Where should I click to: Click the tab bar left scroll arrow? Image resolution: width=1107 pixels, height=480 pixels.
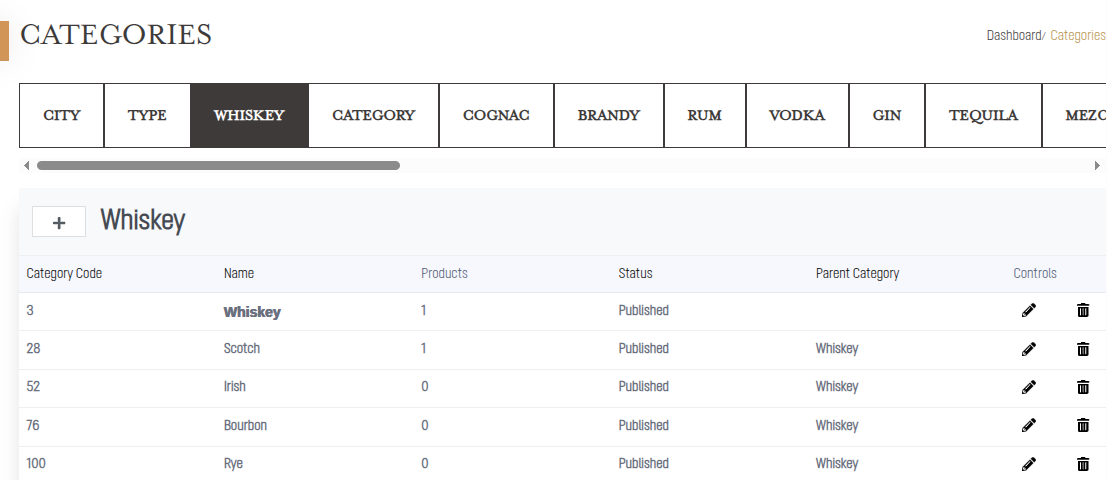coord(26,166)
